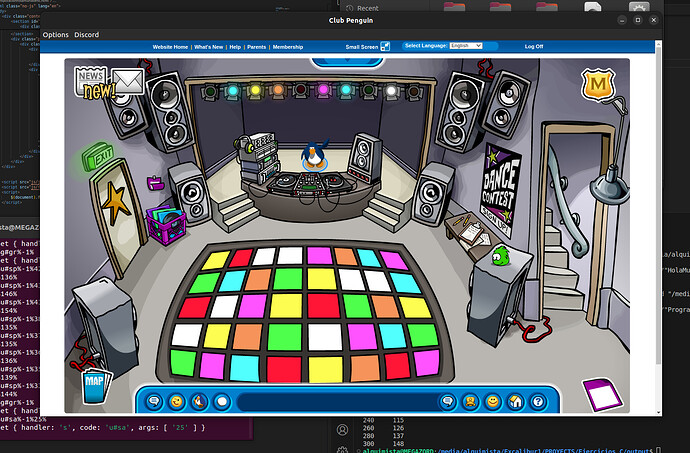Click the Help link in top bar
The image size is (690, 453).
(x=235, y=47)
